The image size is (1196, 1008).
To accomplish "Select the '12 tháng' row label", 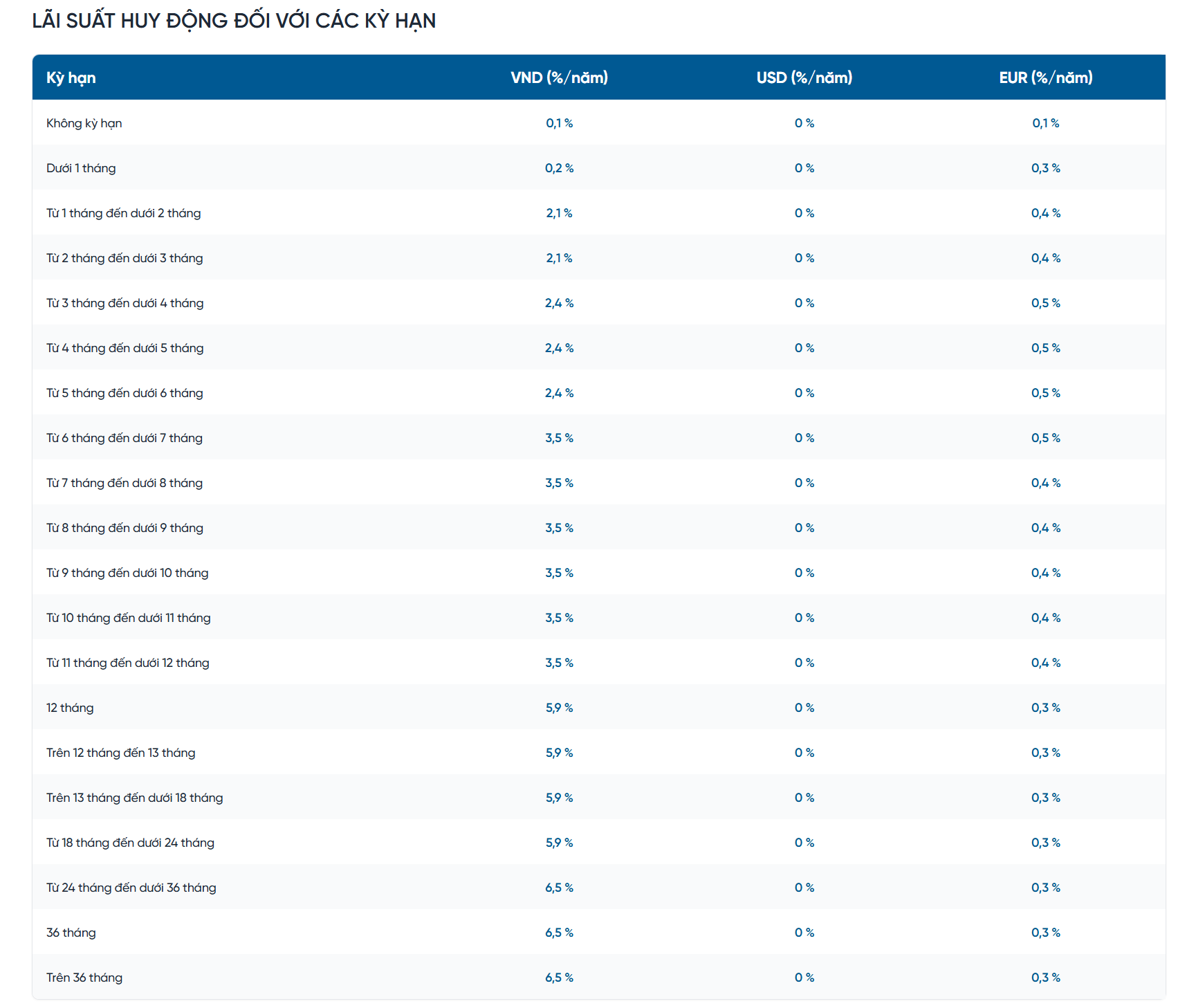I will click(70, 708).
